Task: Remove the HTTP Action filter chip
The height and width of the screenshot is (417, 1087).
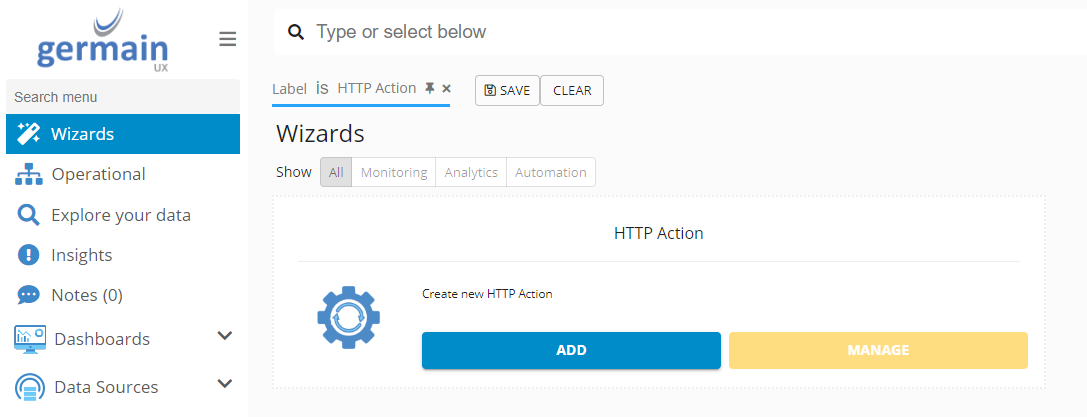Action: [x=446, y=88]
